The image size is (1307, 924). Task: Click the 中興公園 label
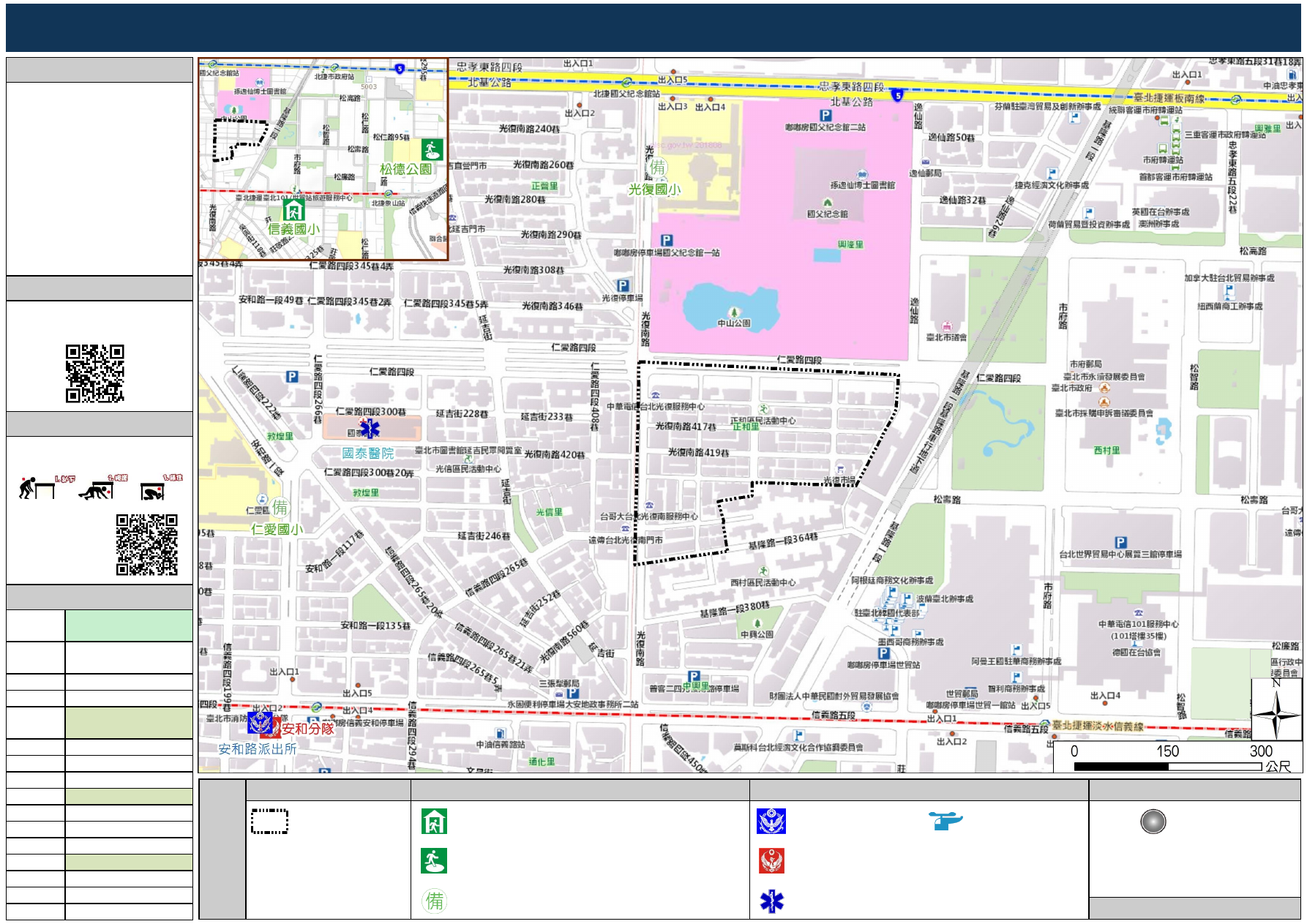pyautogui.click(x=757, y=634)
